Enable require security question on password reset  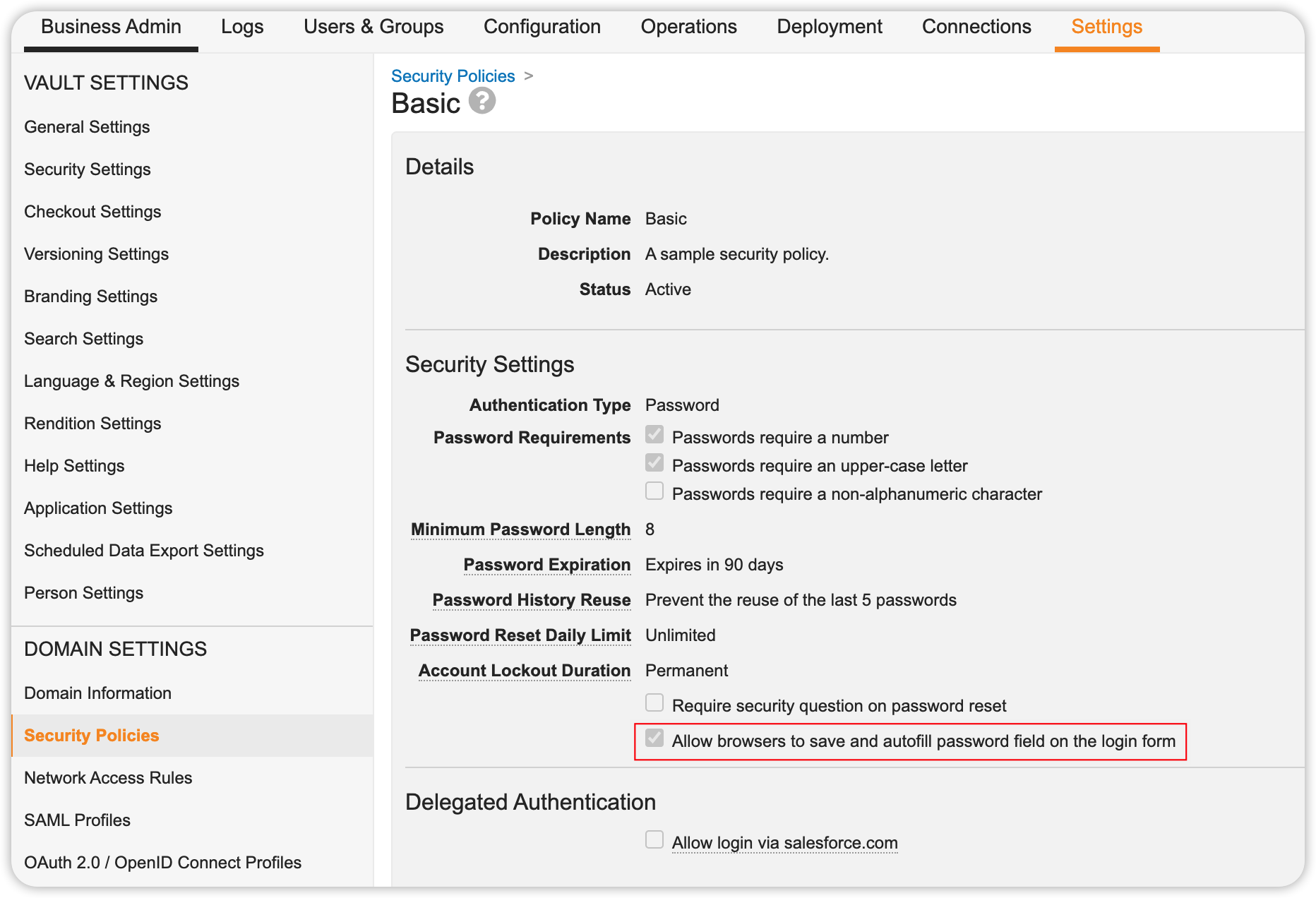(x=654, y=702)
